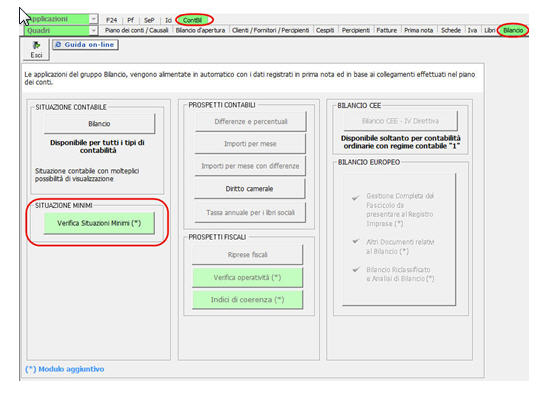Image resolution: width=549 pixels, height=395 pixels.
Task: Expand the Quadri dropdown arrow
Action: tap(93, 31)
